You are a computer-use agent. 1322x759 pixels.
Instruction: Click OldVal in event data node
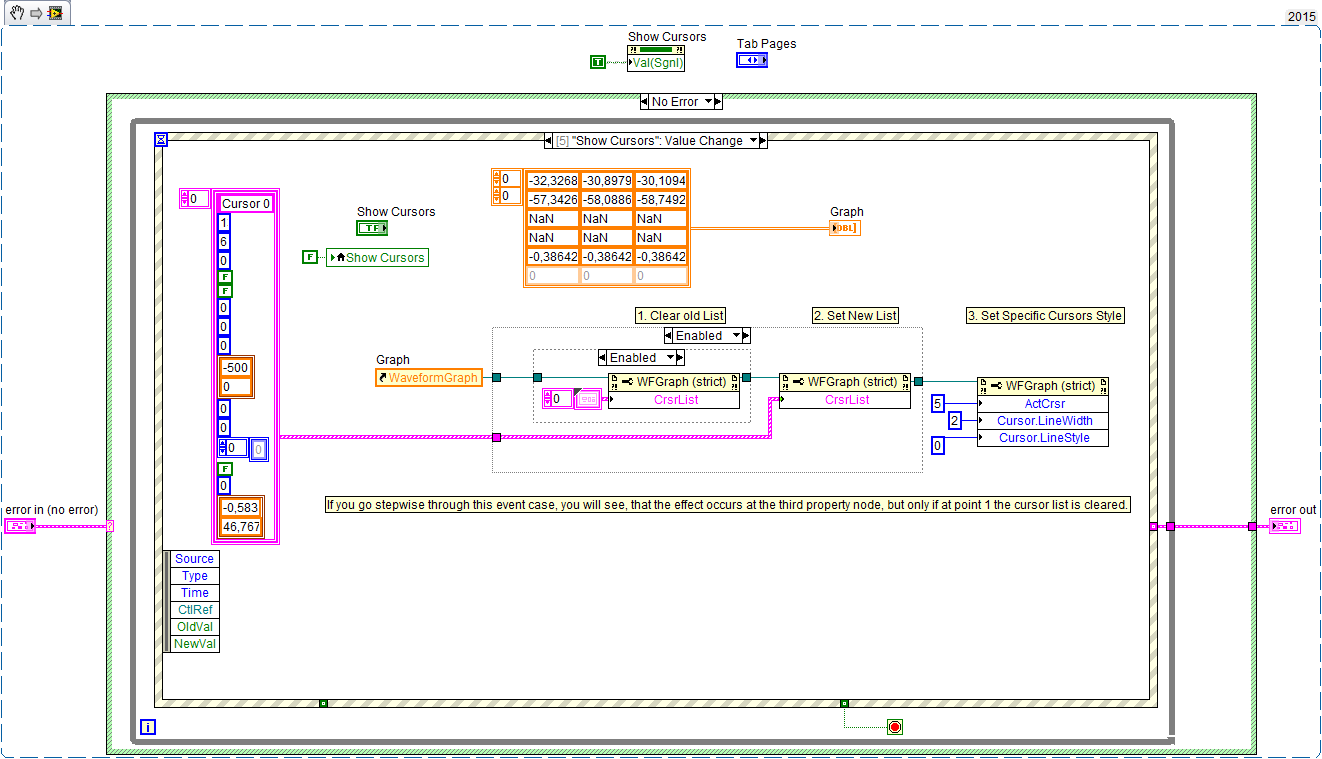point(194,627)
